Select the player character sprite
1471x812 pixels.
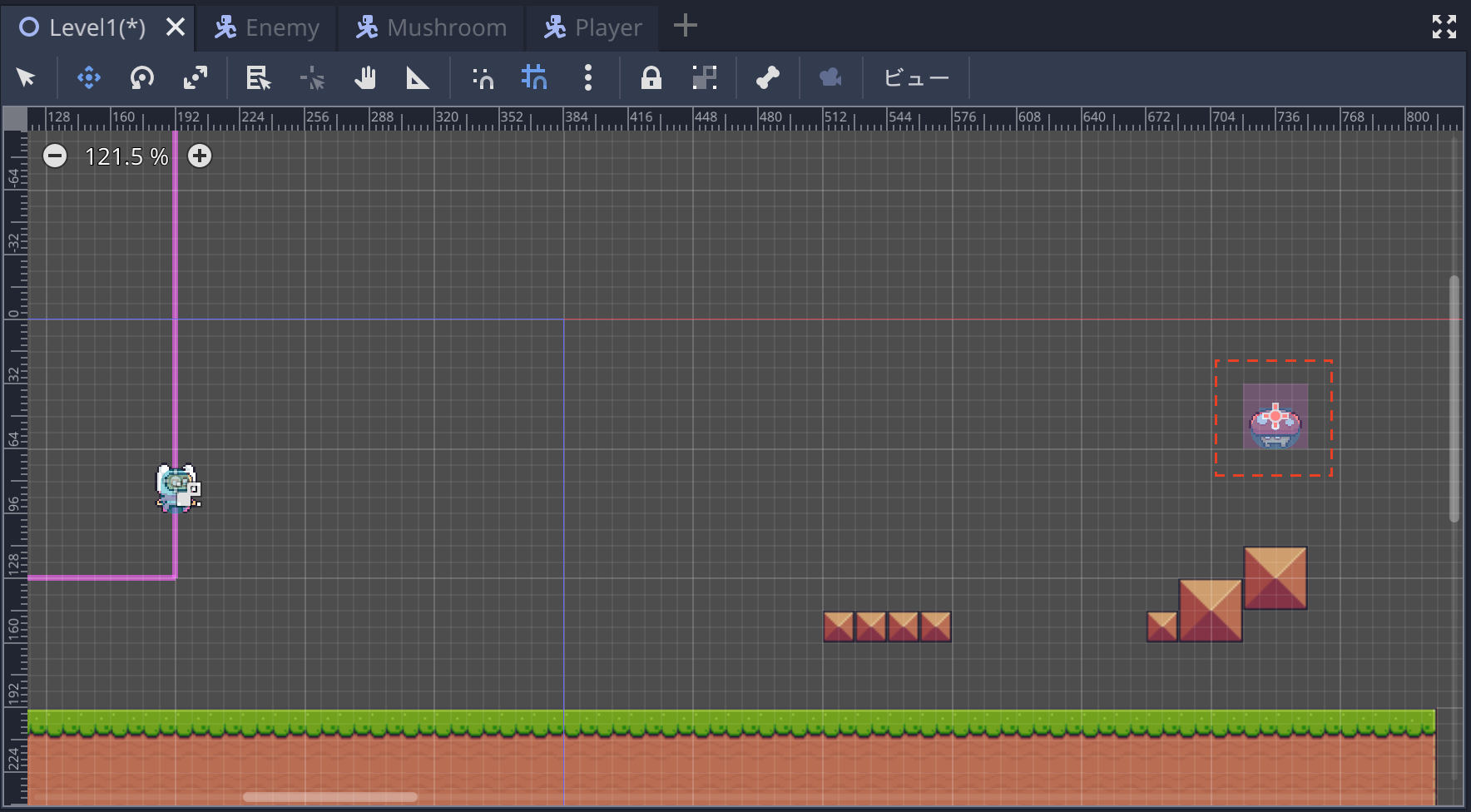[x=178, y=488]
